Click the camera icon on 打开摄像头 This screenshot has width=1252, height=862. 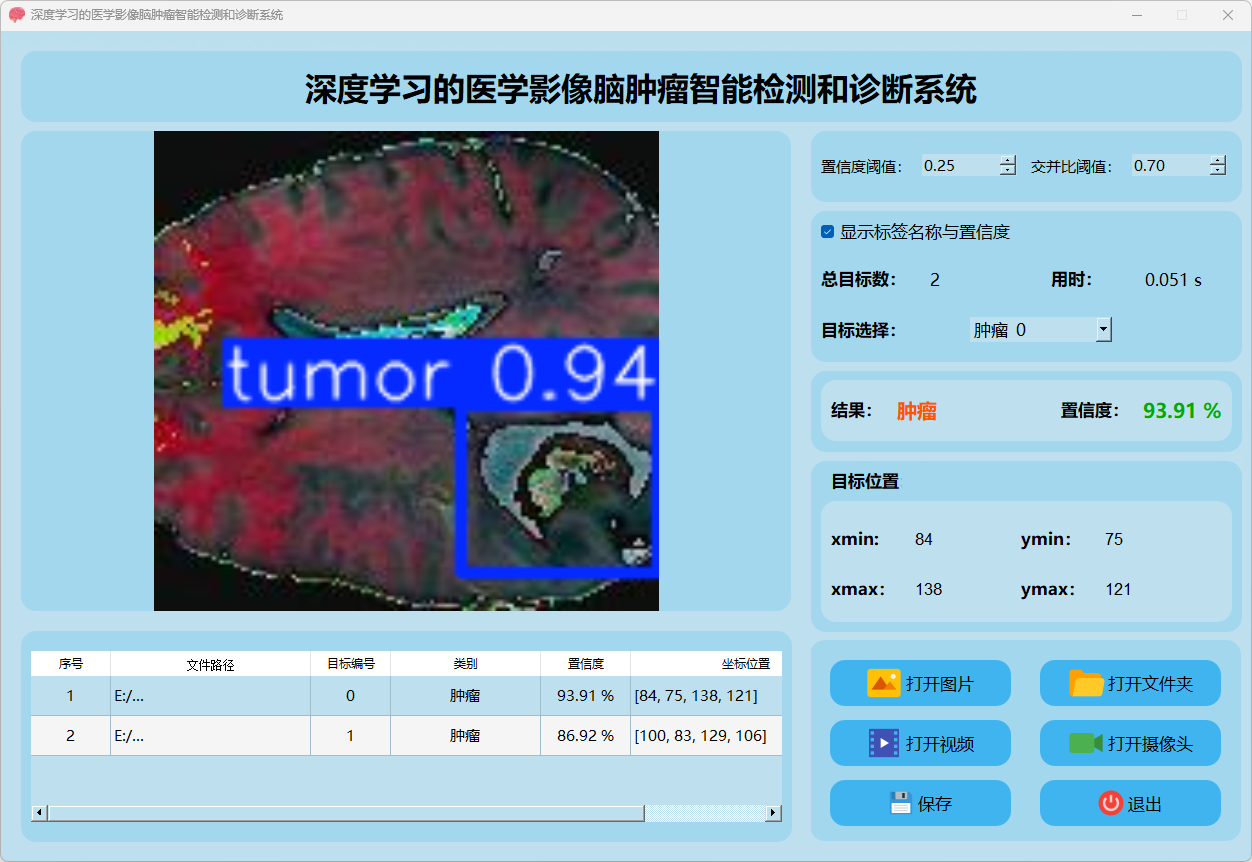1085,743
